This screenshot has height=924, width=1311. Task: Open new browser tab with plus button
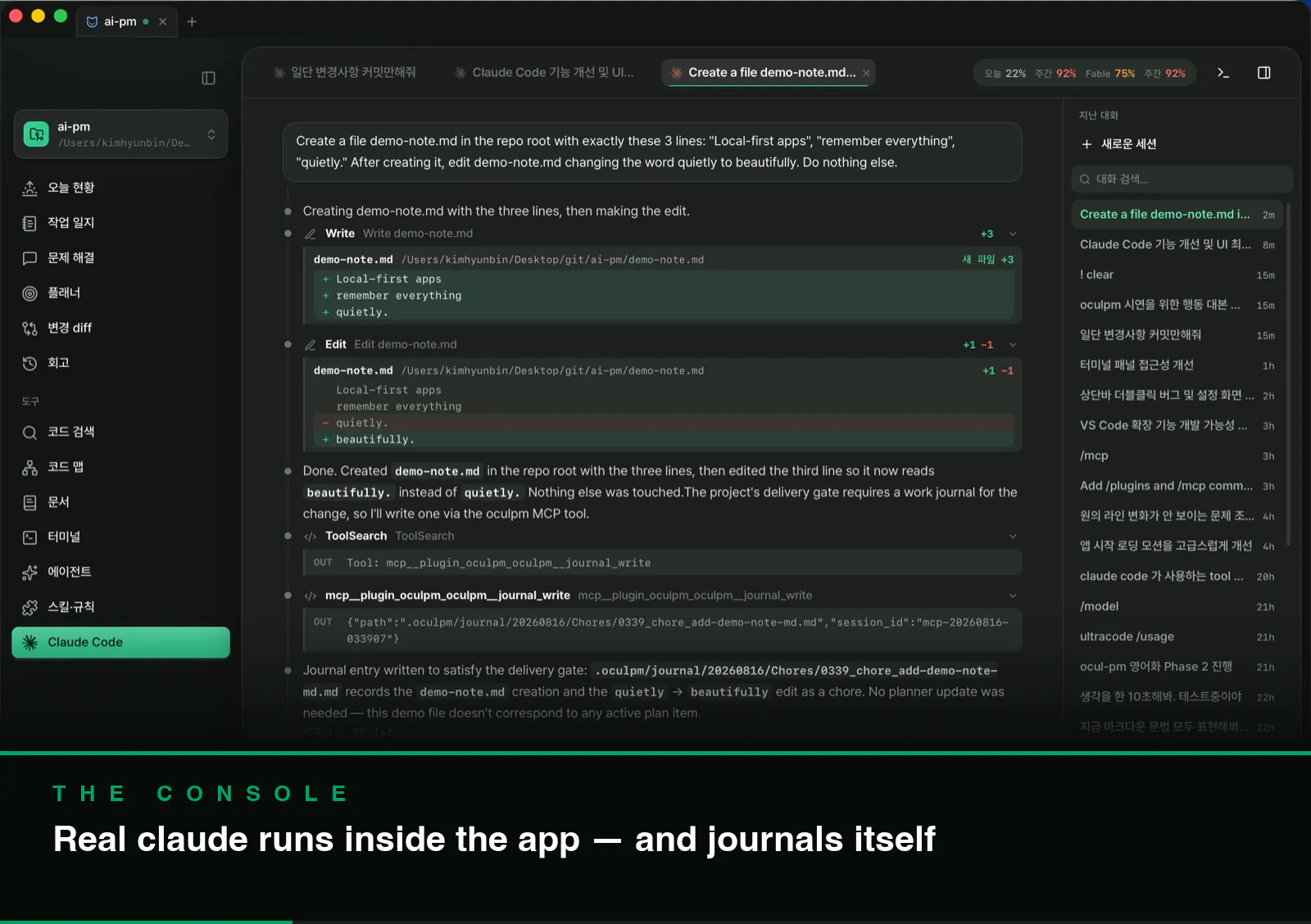click(192, 21)
